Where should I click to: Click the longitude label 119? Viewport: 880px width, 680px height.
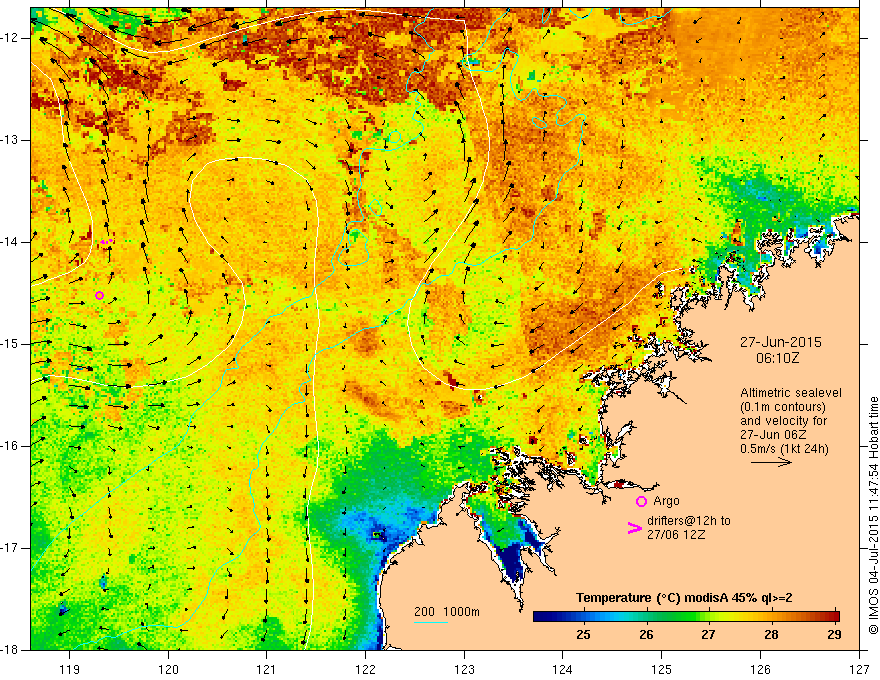click(70, 669)
